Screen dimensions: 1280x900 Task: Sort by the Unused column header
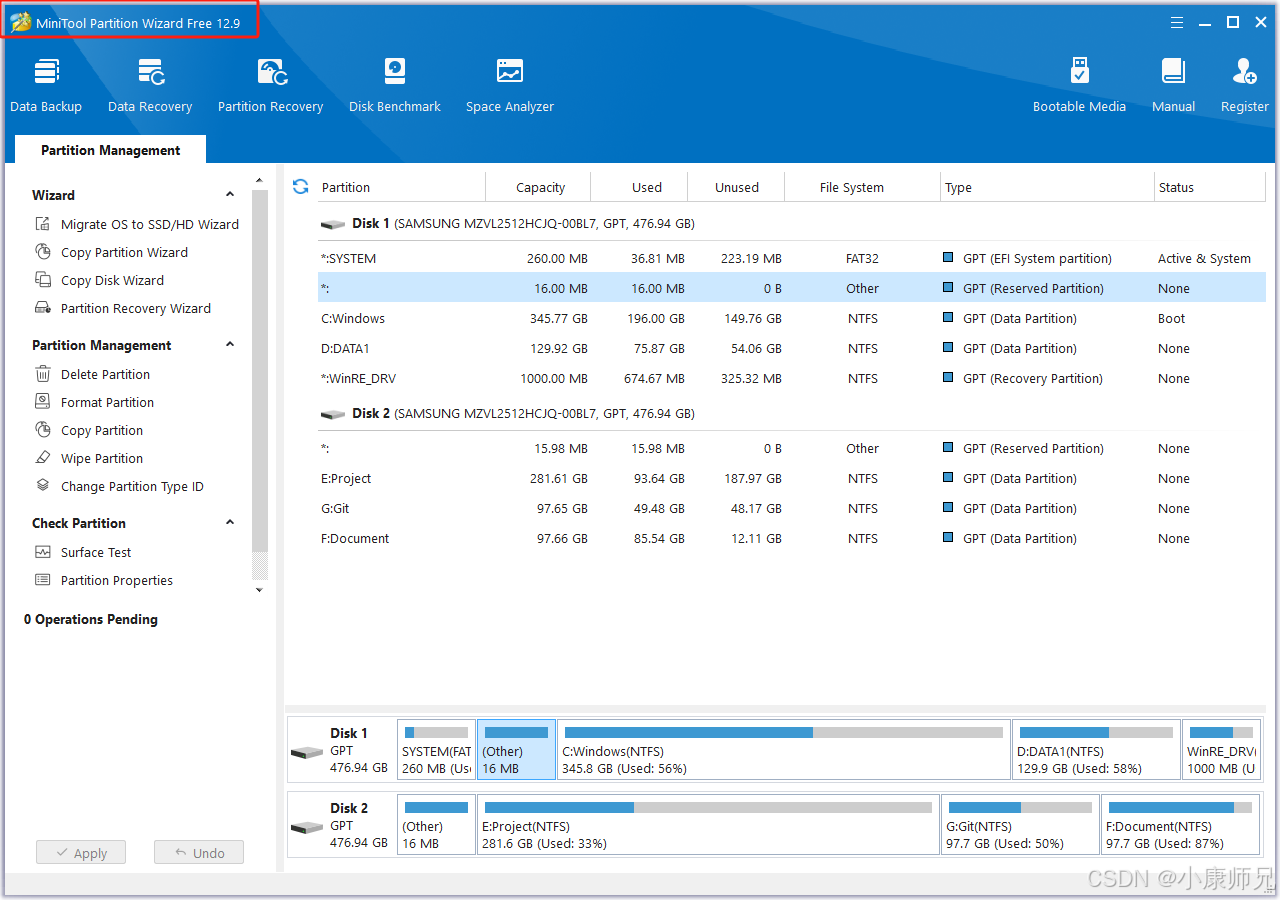click(x=737, y=187)
